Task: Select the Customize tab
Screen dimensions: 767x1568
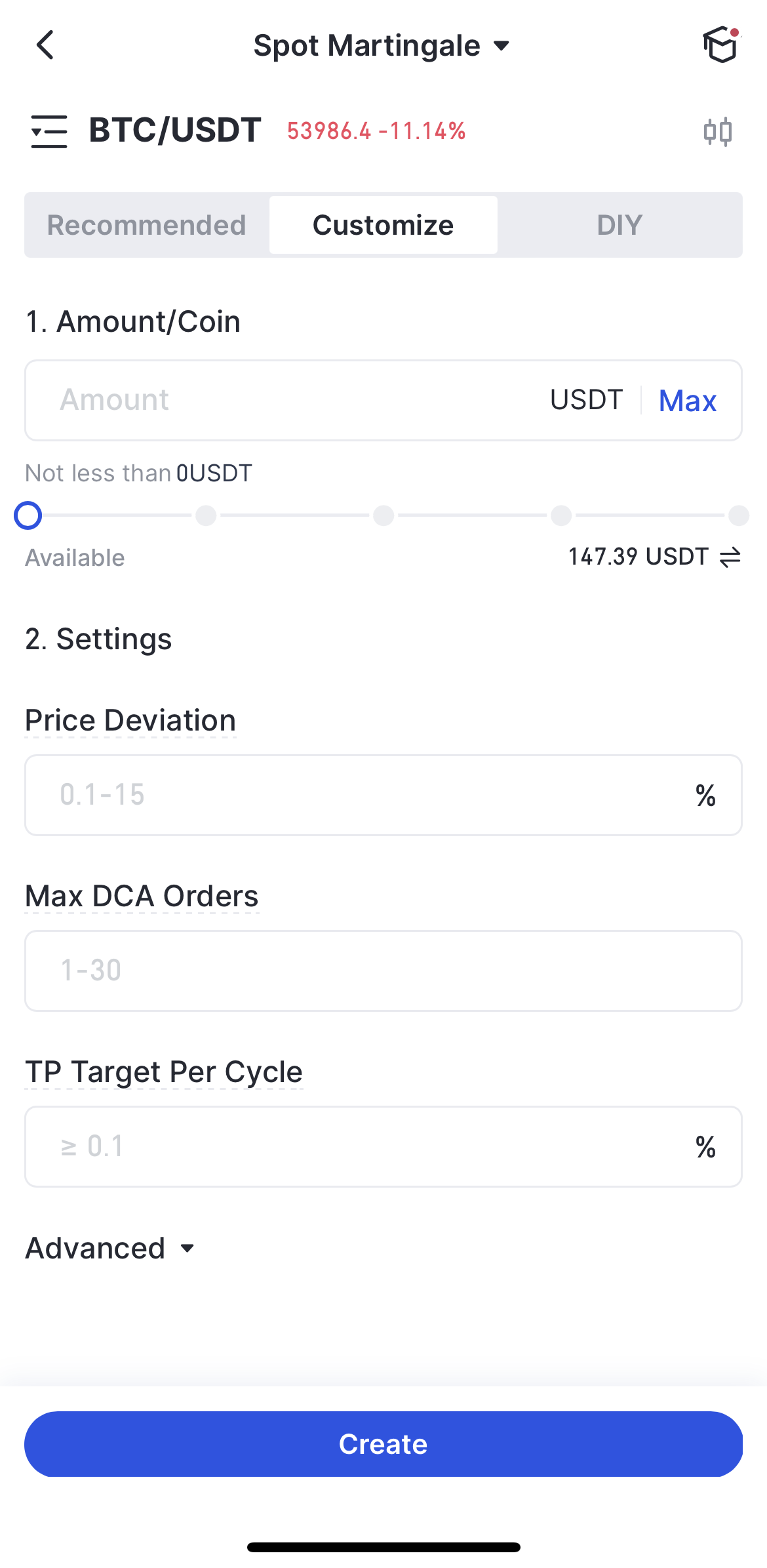Action: click(383, 225)
